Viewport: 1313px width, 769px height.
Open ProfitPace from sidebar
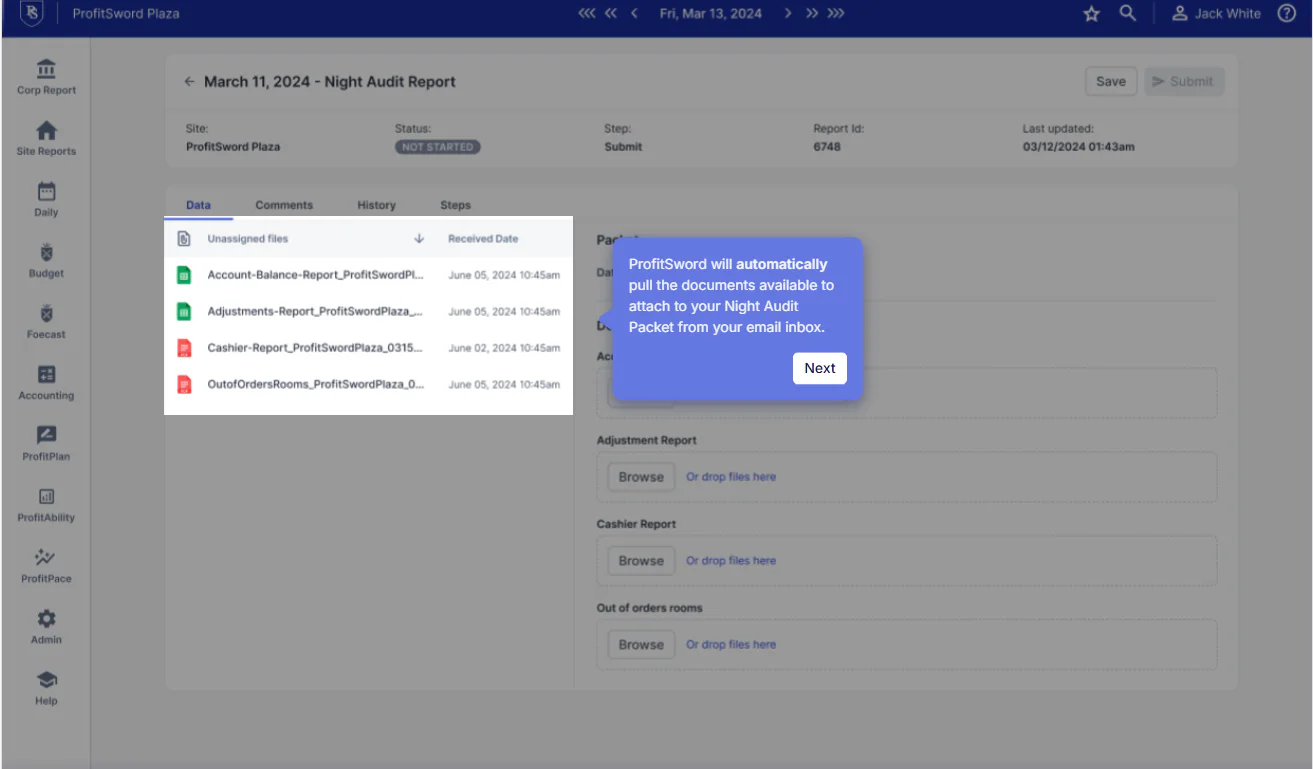(x=46, y=565)
